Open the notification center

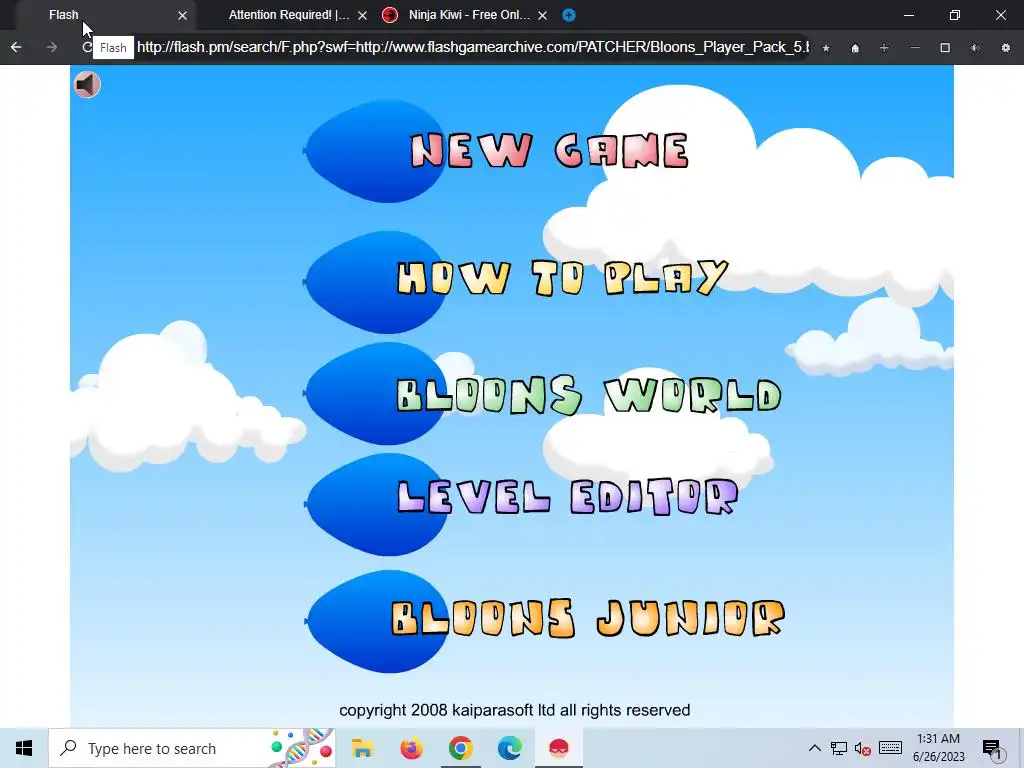tap(992, 748)
